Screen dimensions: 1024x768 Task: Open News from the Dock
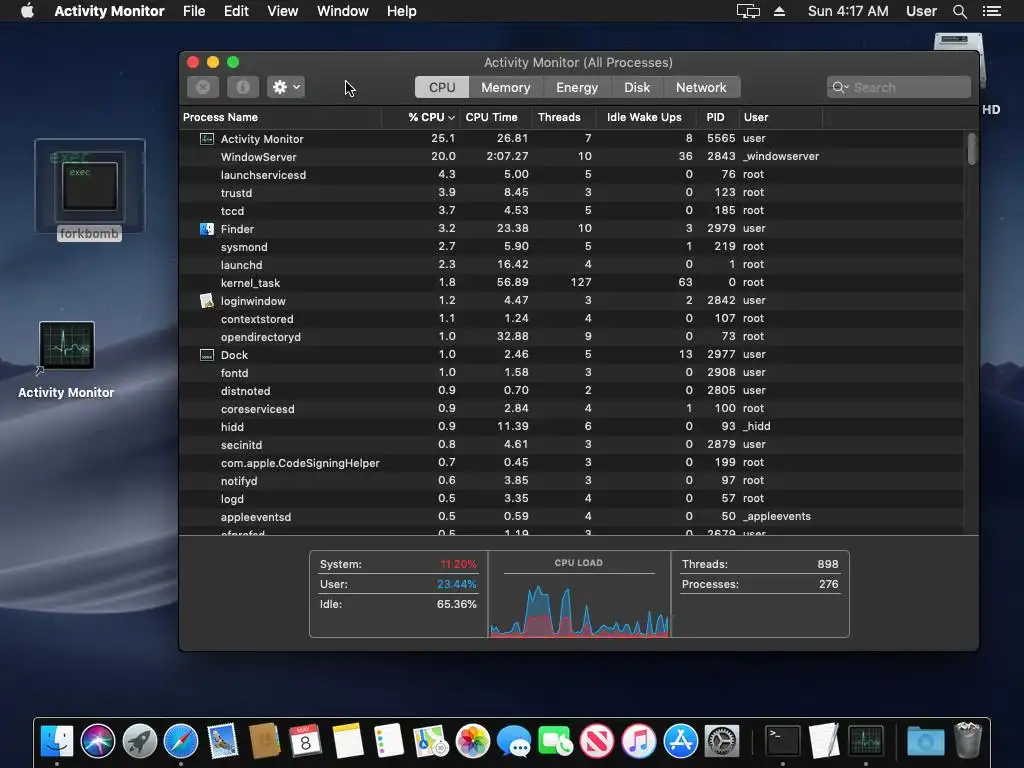(x=597, y=741)
